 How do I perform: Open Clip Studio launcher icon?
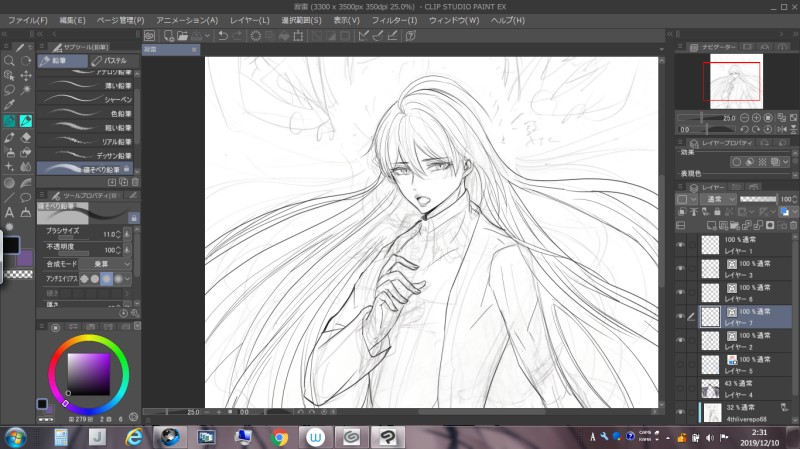pos(149,36)
